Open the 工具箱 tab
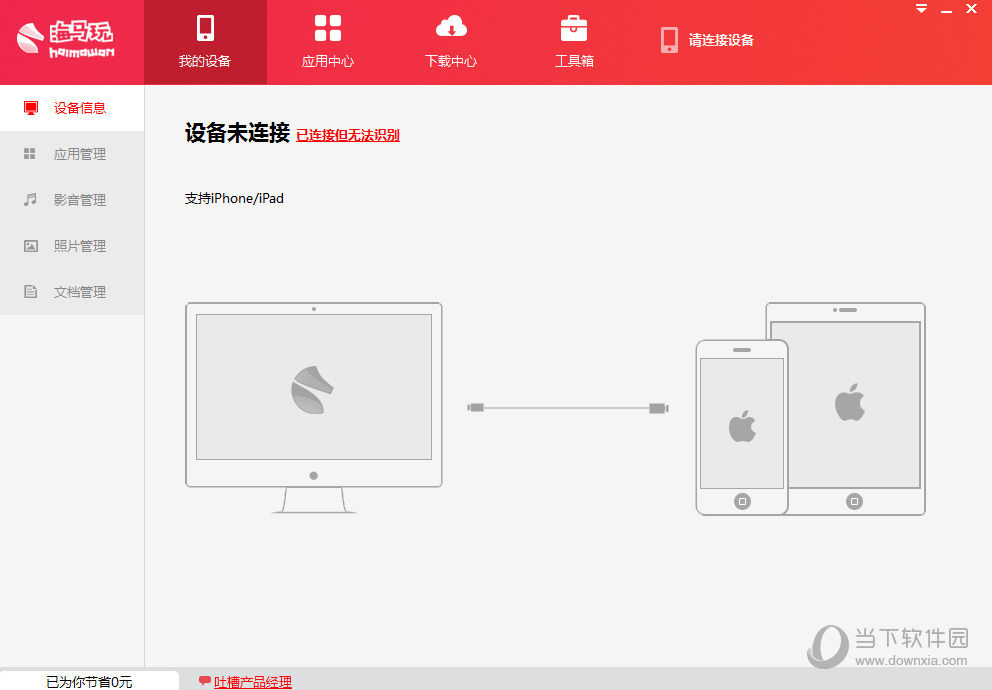Screen dimensions: 992x690 (x=573, y=42)
